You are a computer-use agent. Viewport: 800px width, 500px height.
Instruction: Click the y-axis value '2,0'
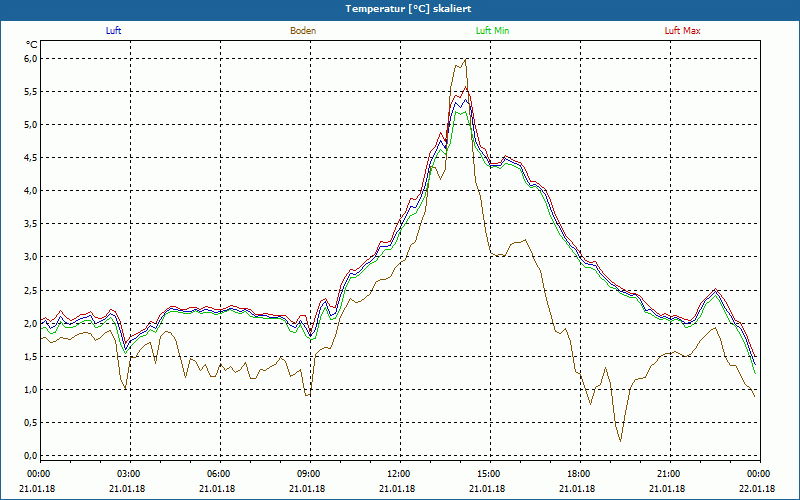coord(31,323)
